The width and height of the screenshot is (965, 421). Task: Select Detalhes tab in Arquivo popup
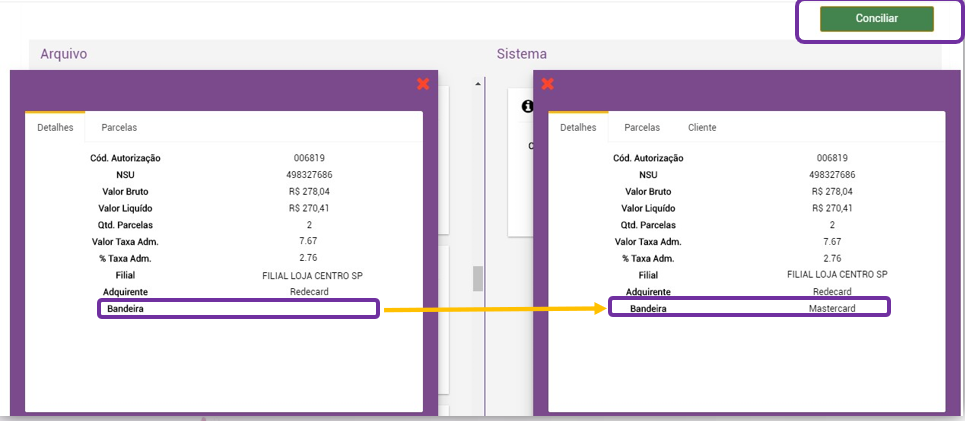(55, 128)
